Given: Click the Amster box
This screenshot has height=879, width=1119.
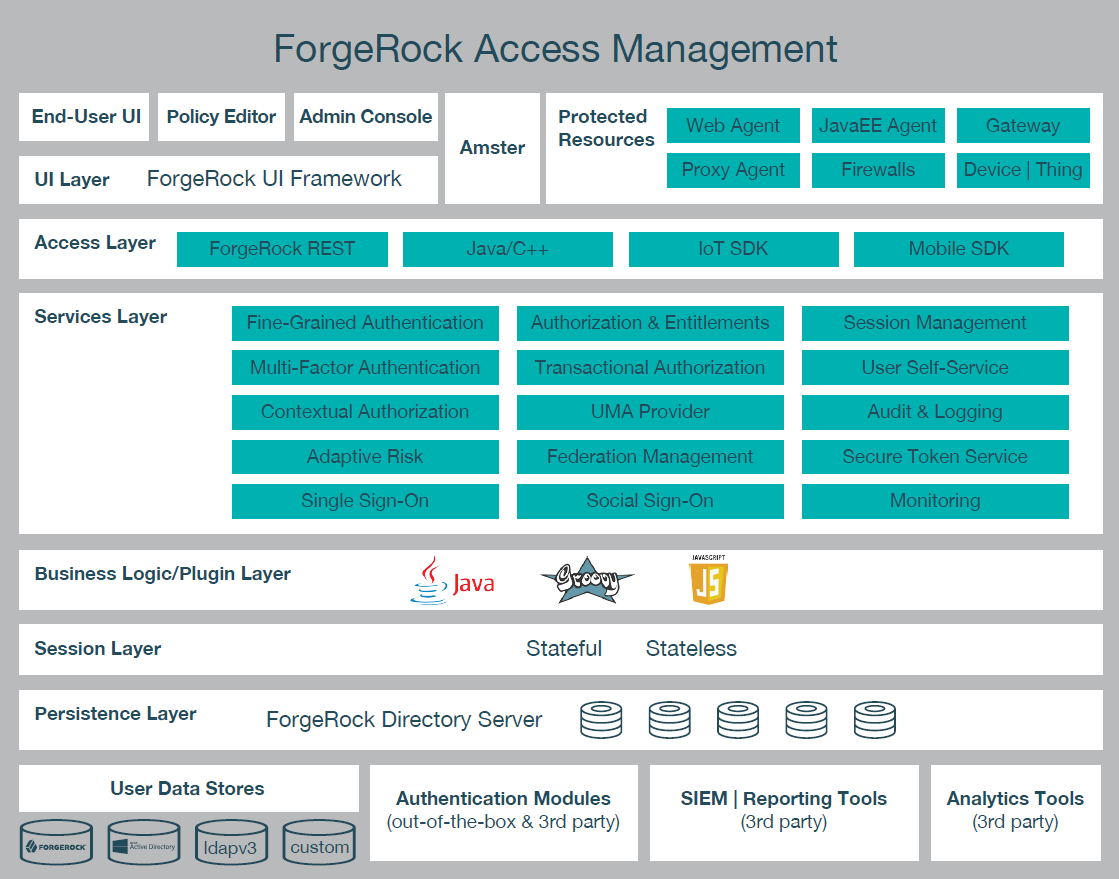Looking at the screenshot, I should (x=492, y=148).
